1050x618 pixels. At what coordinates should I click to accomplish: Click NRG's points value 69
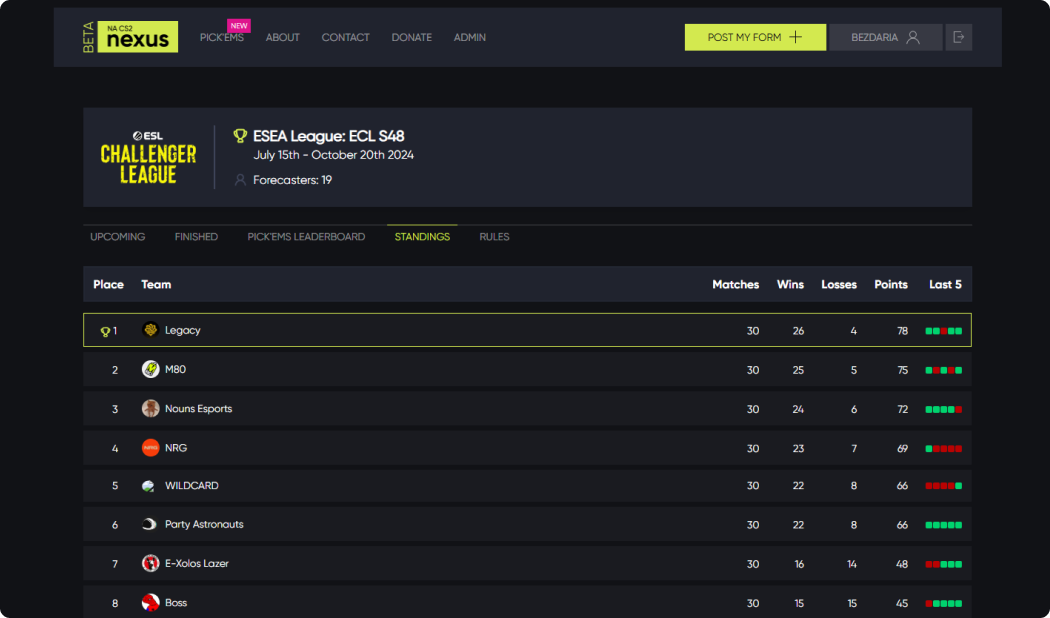click(902, 449)
